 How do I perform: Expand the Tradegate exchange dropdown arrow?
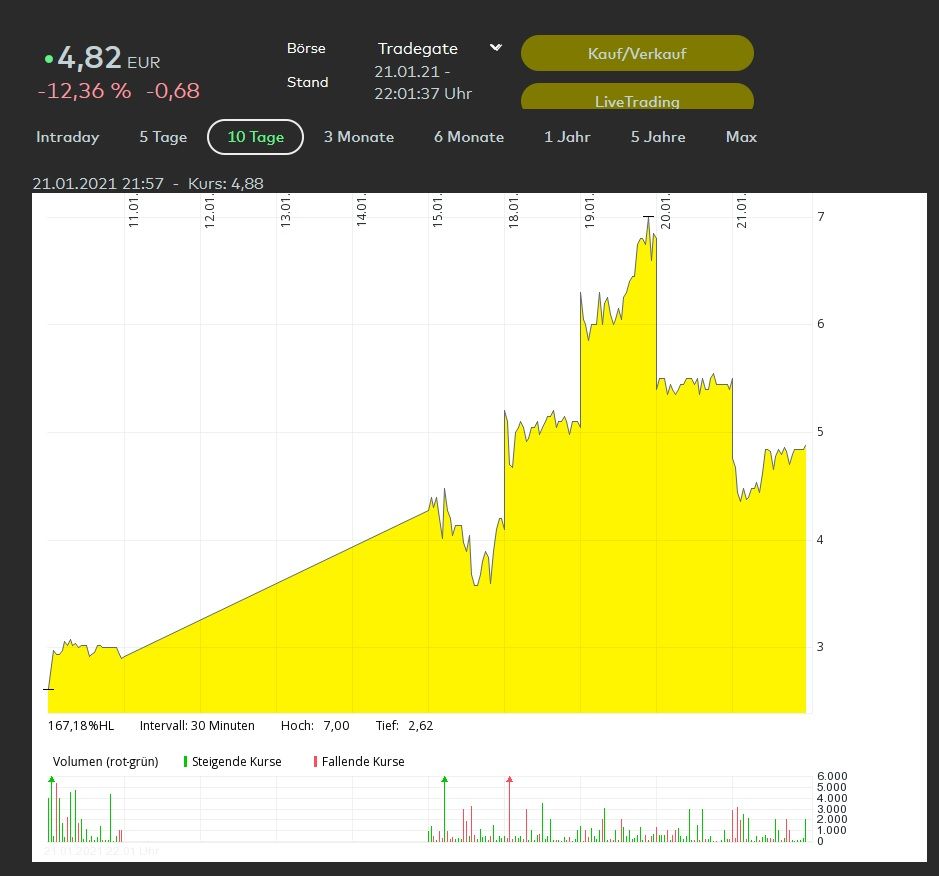click(x=495, y=48)
